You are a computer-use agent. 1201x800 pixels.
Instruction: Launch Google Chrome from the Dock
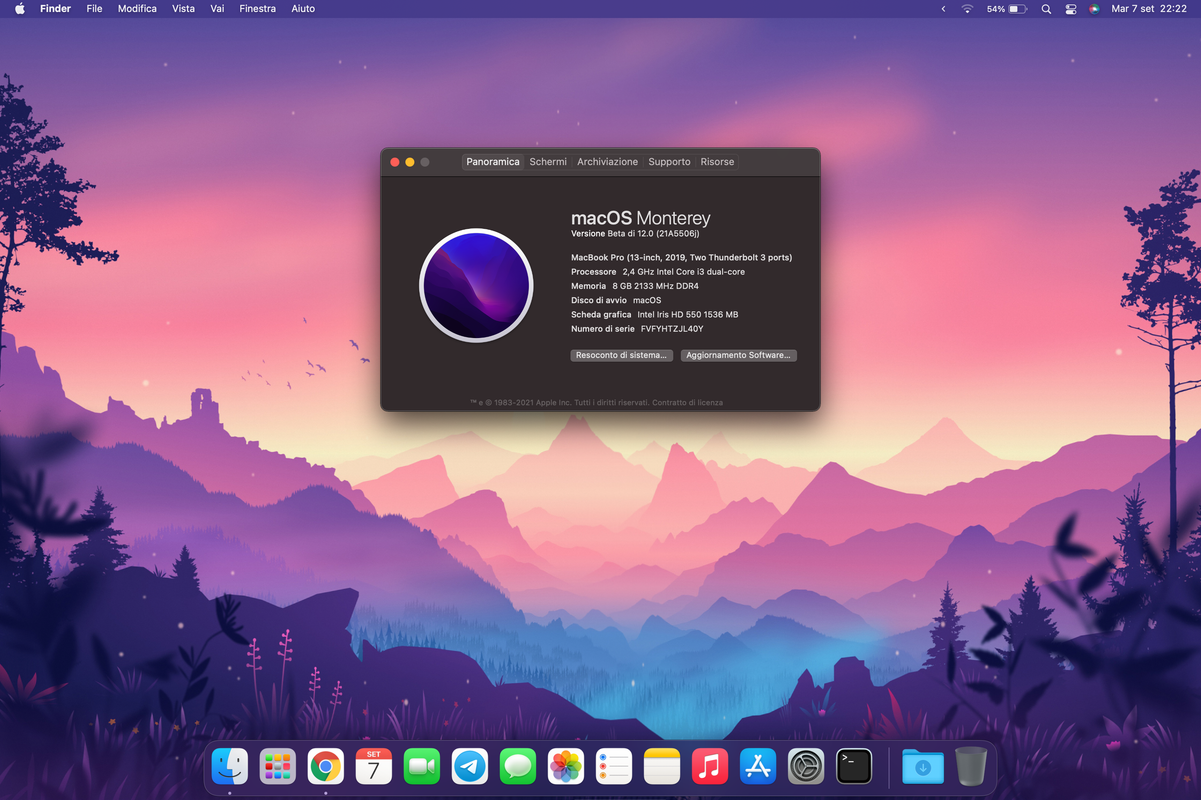pyautogui.click(x=326, y=767)
